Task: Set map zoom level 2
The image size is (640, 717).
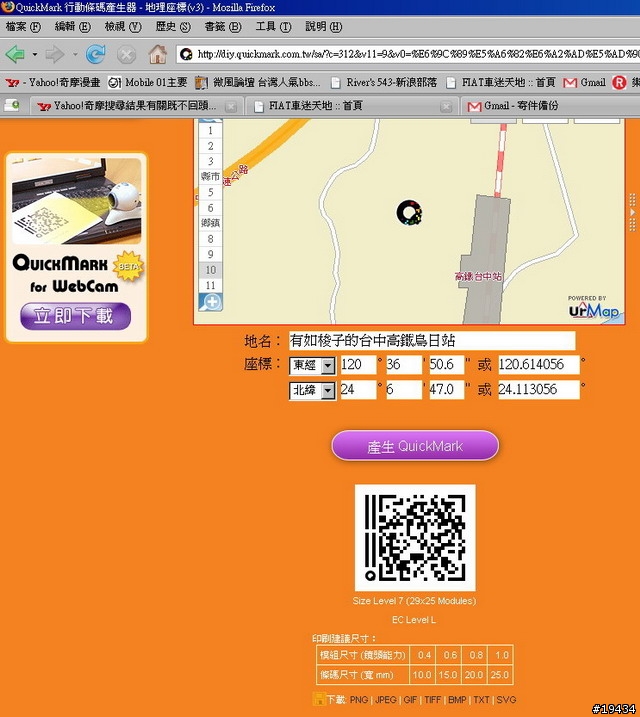Action: pos(210,146)
